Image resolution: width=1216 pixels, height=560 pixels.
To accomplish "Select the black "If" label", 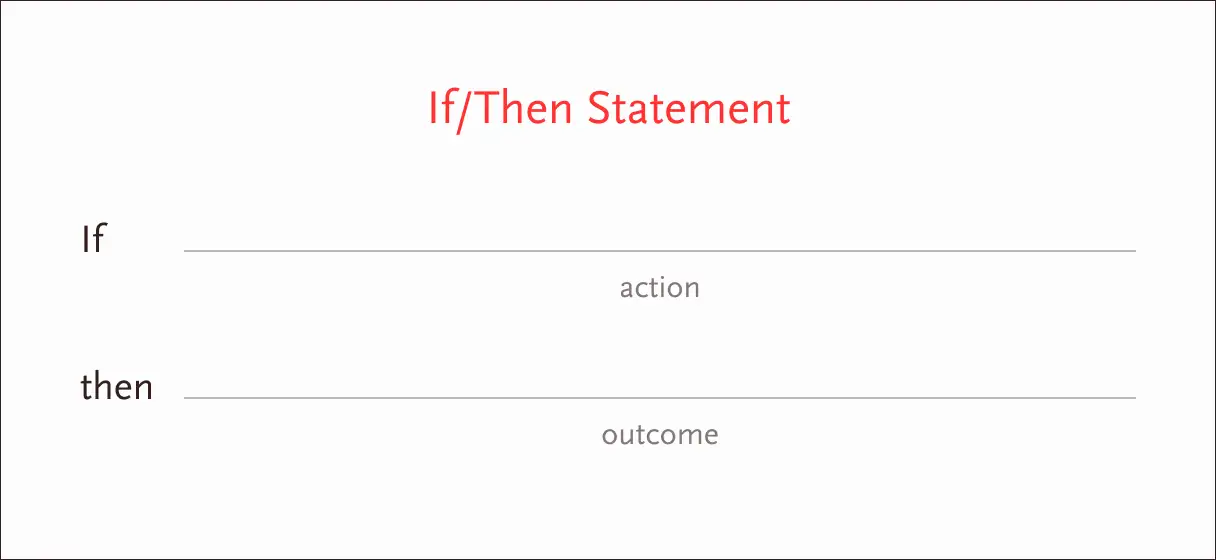I will [x=93, y=240].
